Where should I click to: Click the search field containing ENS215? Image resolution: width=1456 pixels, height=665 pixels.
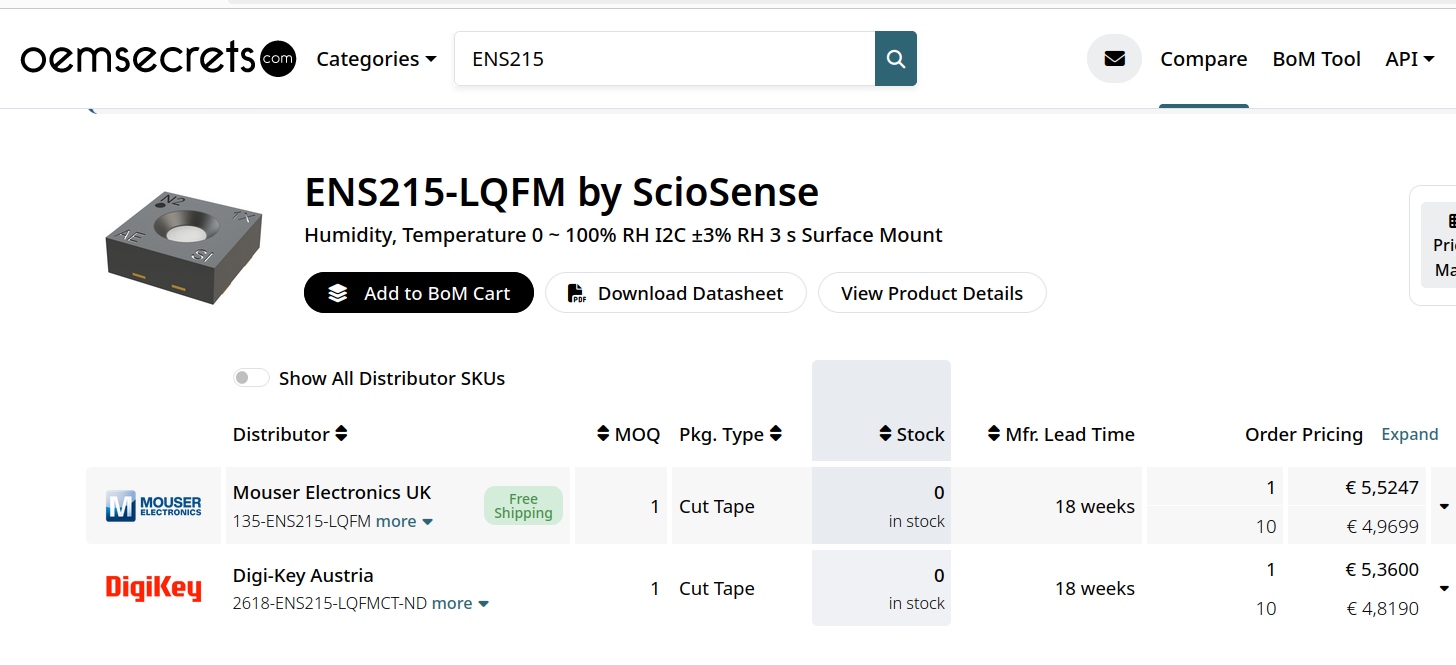[664, 59]
